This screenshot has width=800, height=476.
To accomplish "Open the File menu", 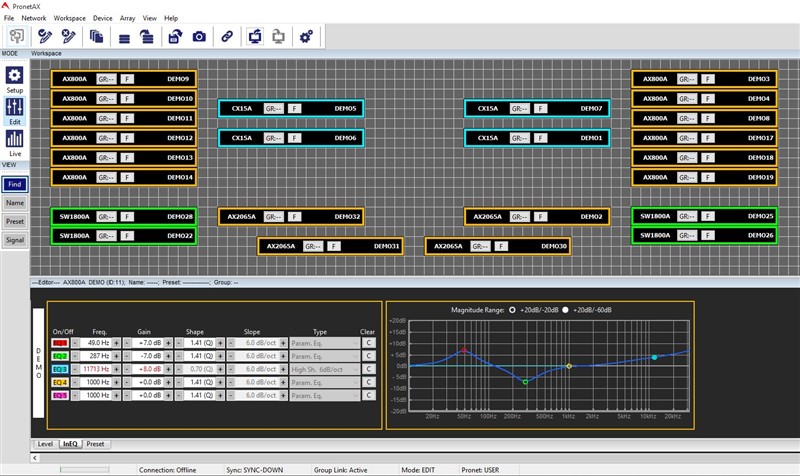I will 9,18.
